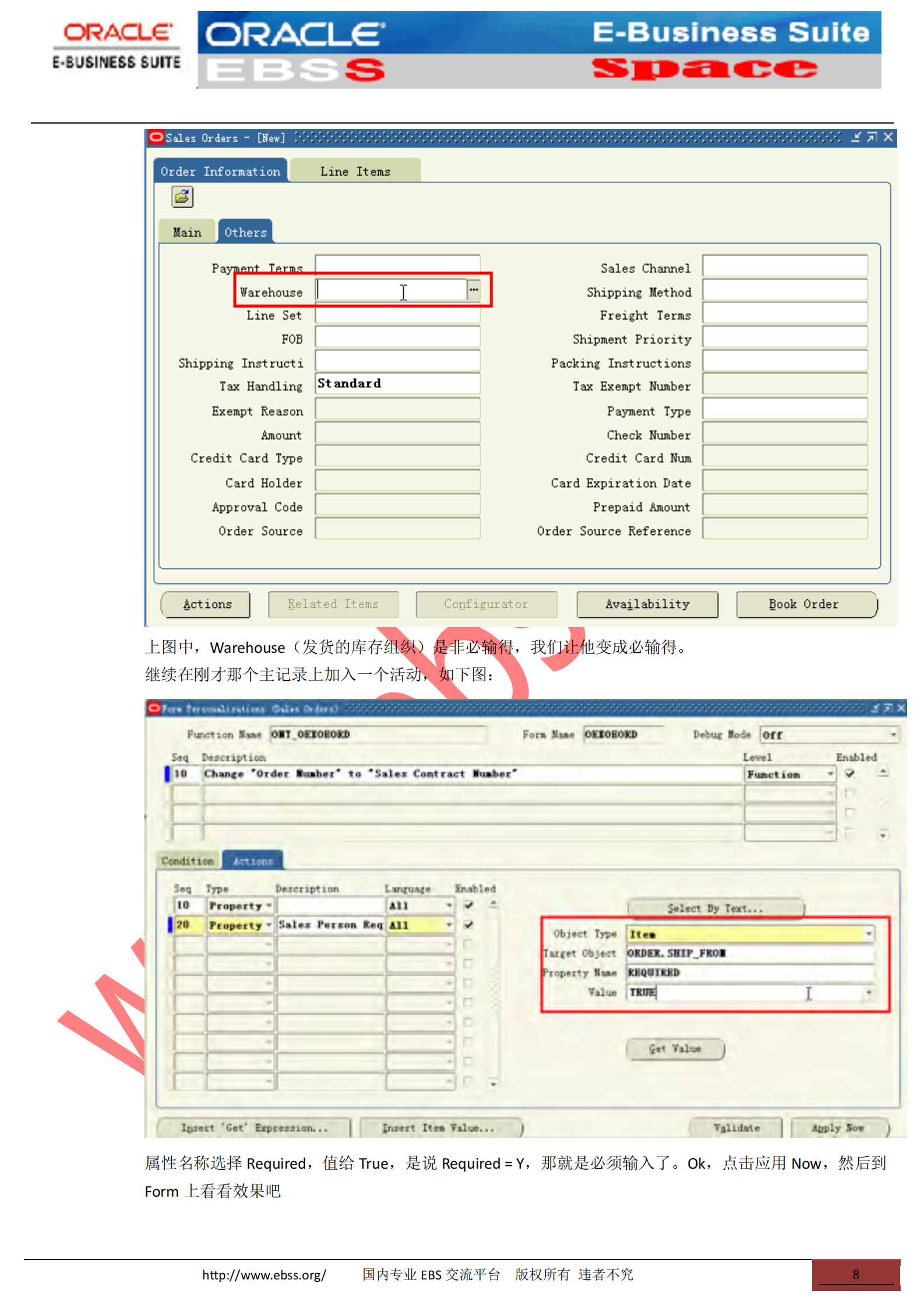The image size is (924, 1308).
Task: Click the Book Order button
Action: coord(807,604)
